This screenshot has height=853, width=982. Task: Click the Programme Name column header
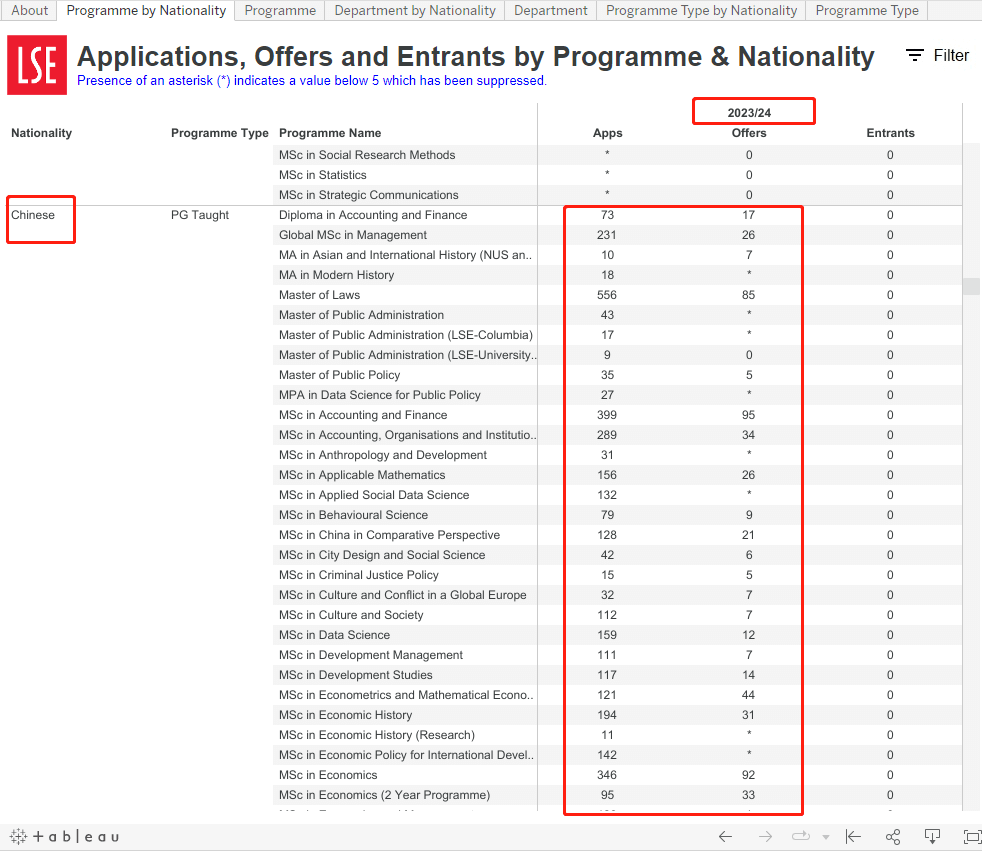point(330,133)
